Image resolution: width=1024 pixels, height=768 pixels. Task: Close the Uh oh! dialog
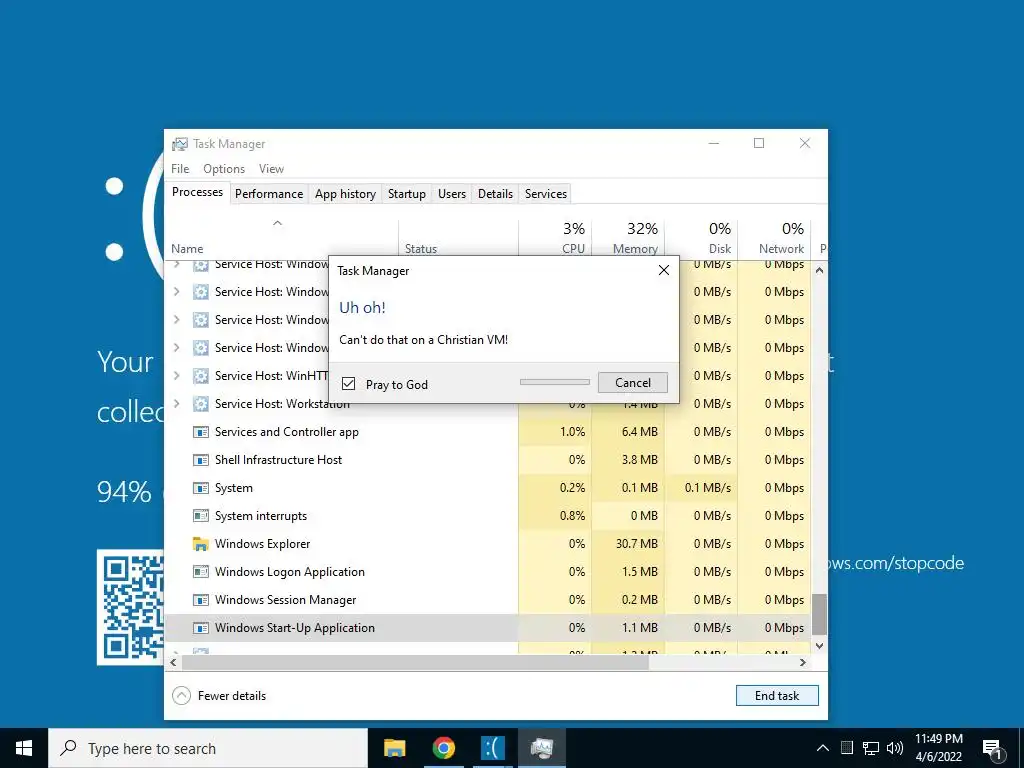click(664, 270)
